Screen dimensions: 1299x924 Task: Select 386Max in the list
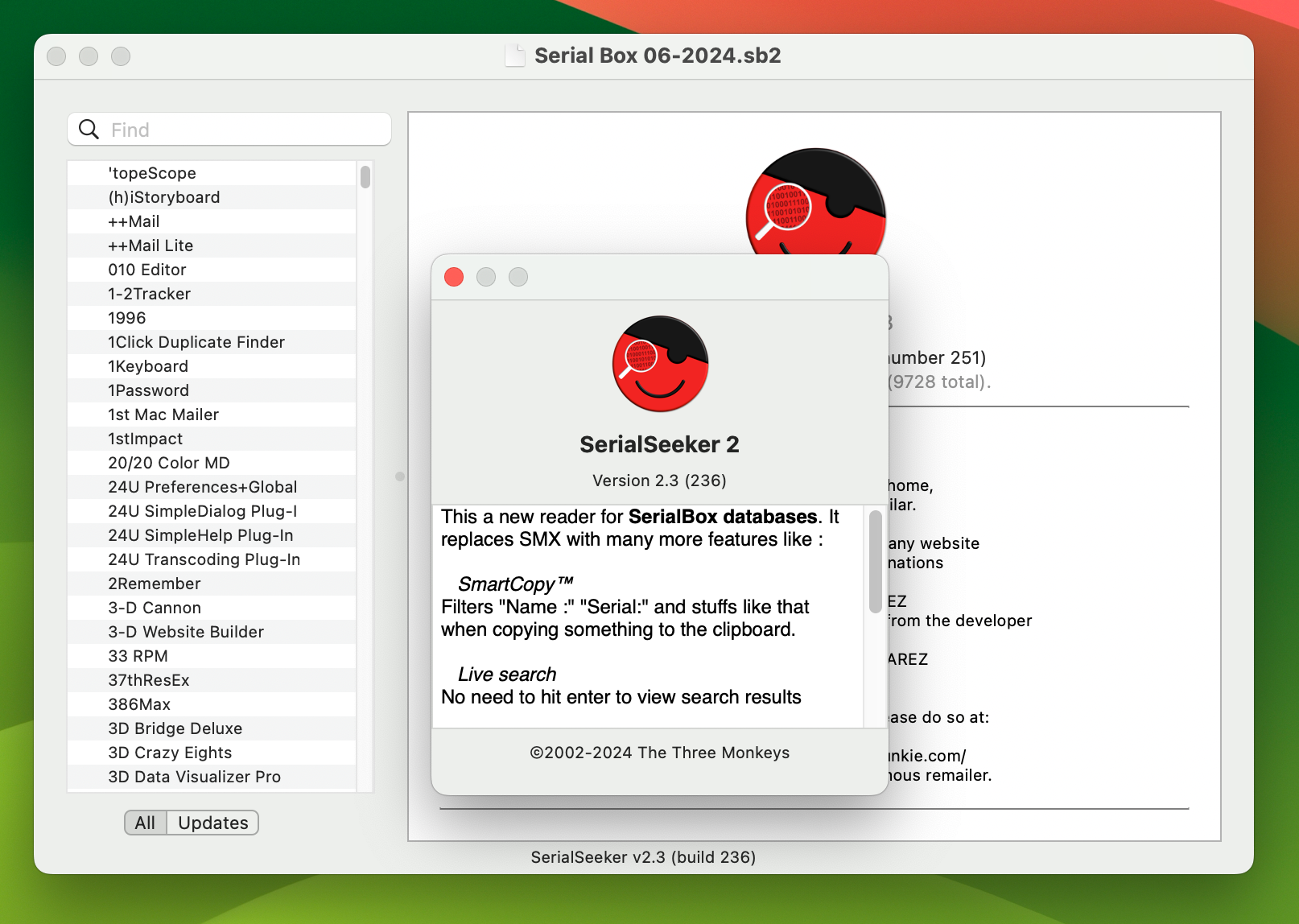[x=212, y=704]
